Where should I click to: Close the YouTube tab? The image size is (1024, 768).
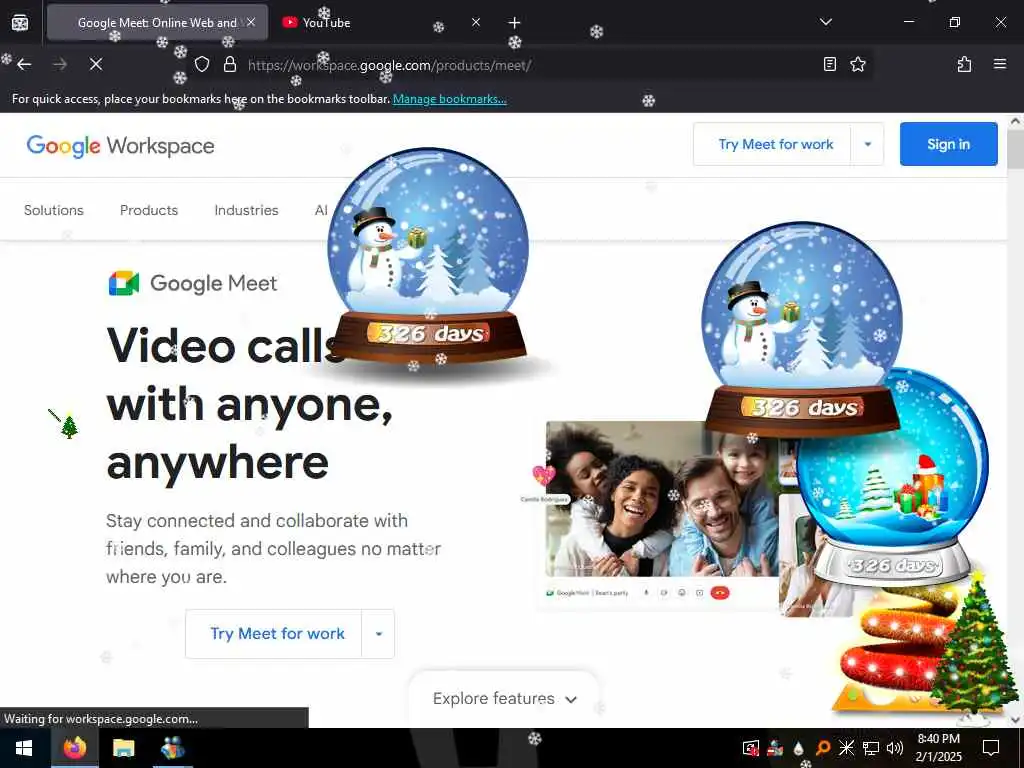tap(476, 22)
